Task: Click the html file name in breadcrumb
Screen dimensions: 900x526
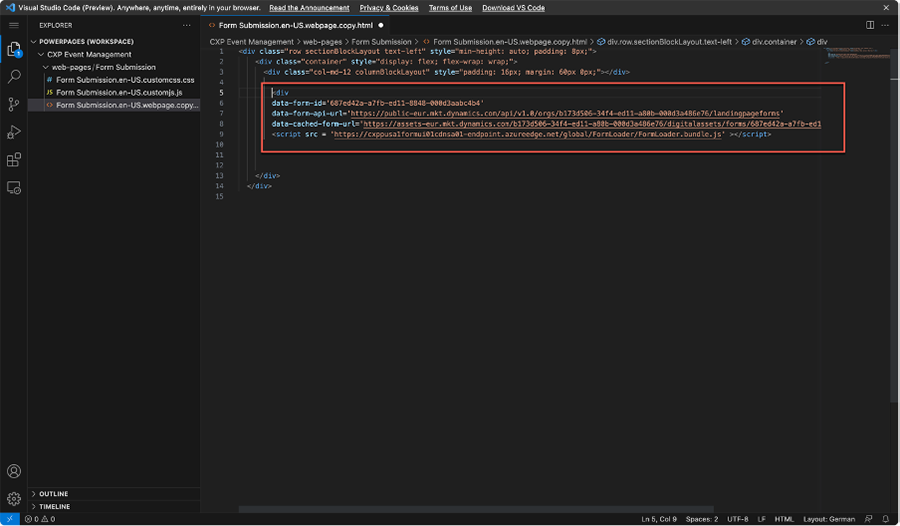Action: [510, 42]
